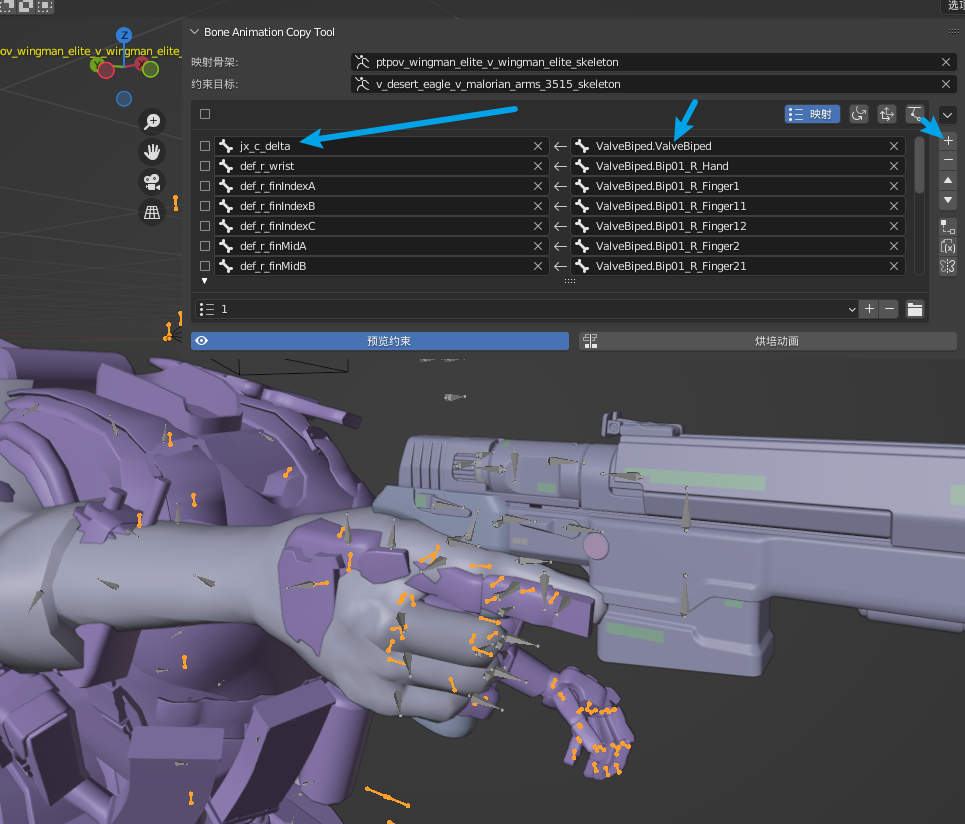
Task: Select the def_r_finIndexA bone field
Action: coord(381,186)
